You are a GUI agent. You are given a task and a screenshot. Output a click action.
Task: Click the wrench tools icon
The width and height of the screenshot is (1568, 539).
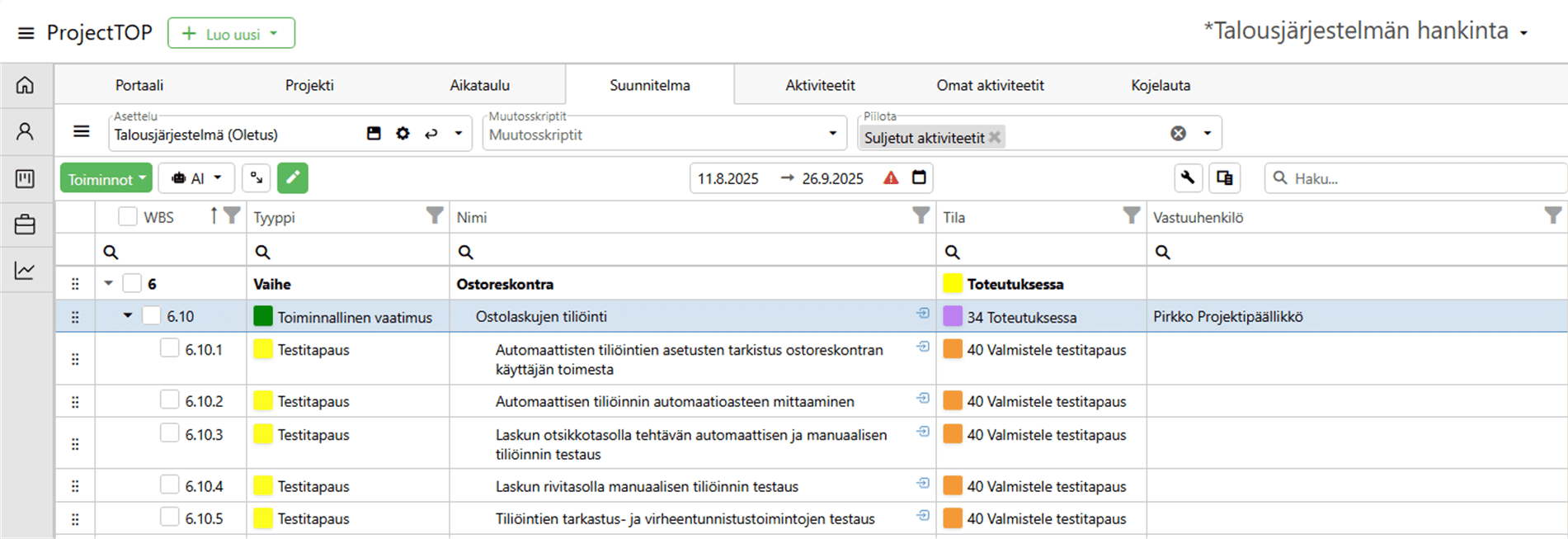pos(1187,178)
